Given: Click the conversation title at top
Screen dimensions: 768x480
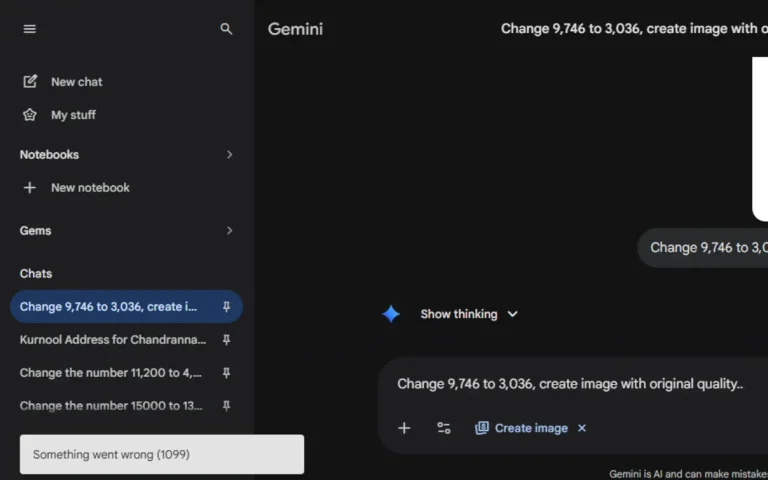Looking at the screenshot, I should click(634, 29).
